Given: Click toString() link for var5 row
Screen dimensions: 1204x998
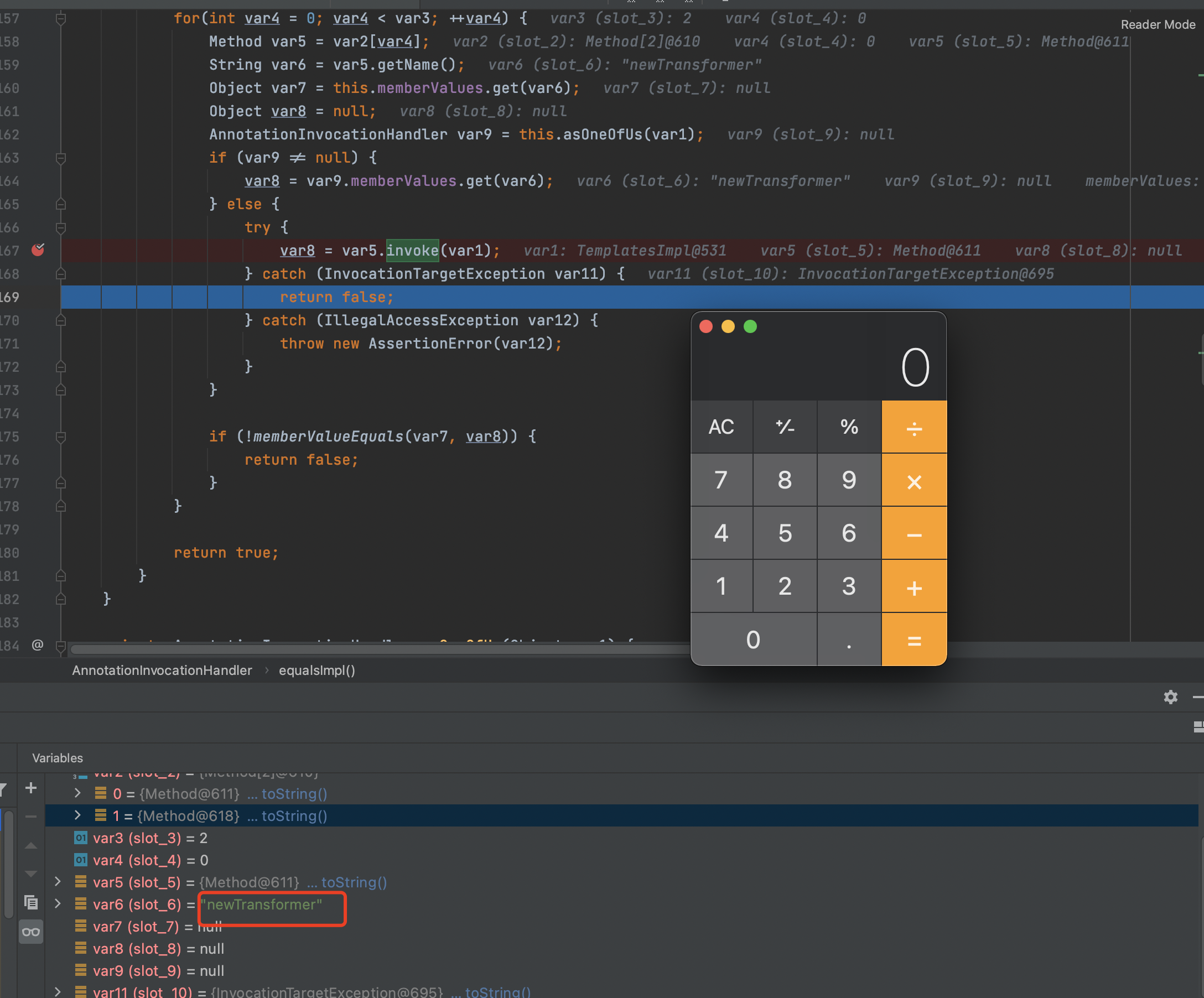Looking at the screenshot, I should click(x=354, y=882).
